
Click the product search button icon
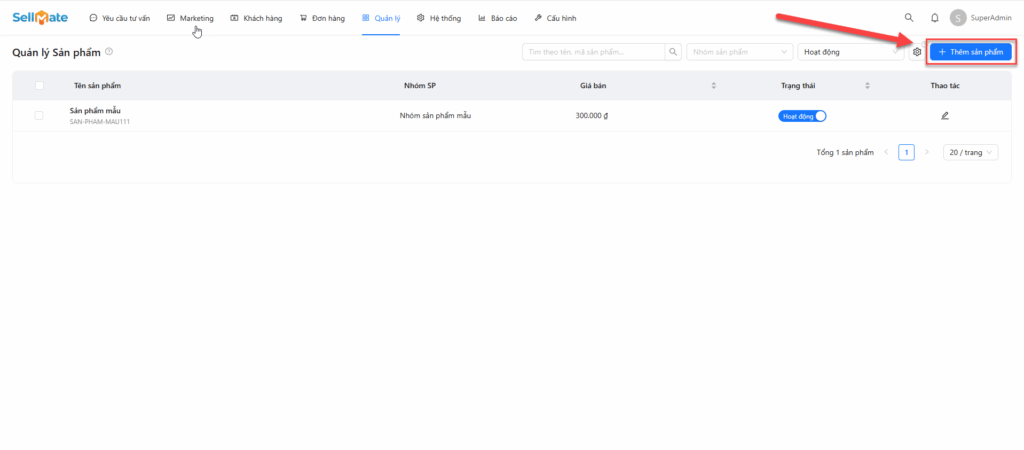[673, 52]
